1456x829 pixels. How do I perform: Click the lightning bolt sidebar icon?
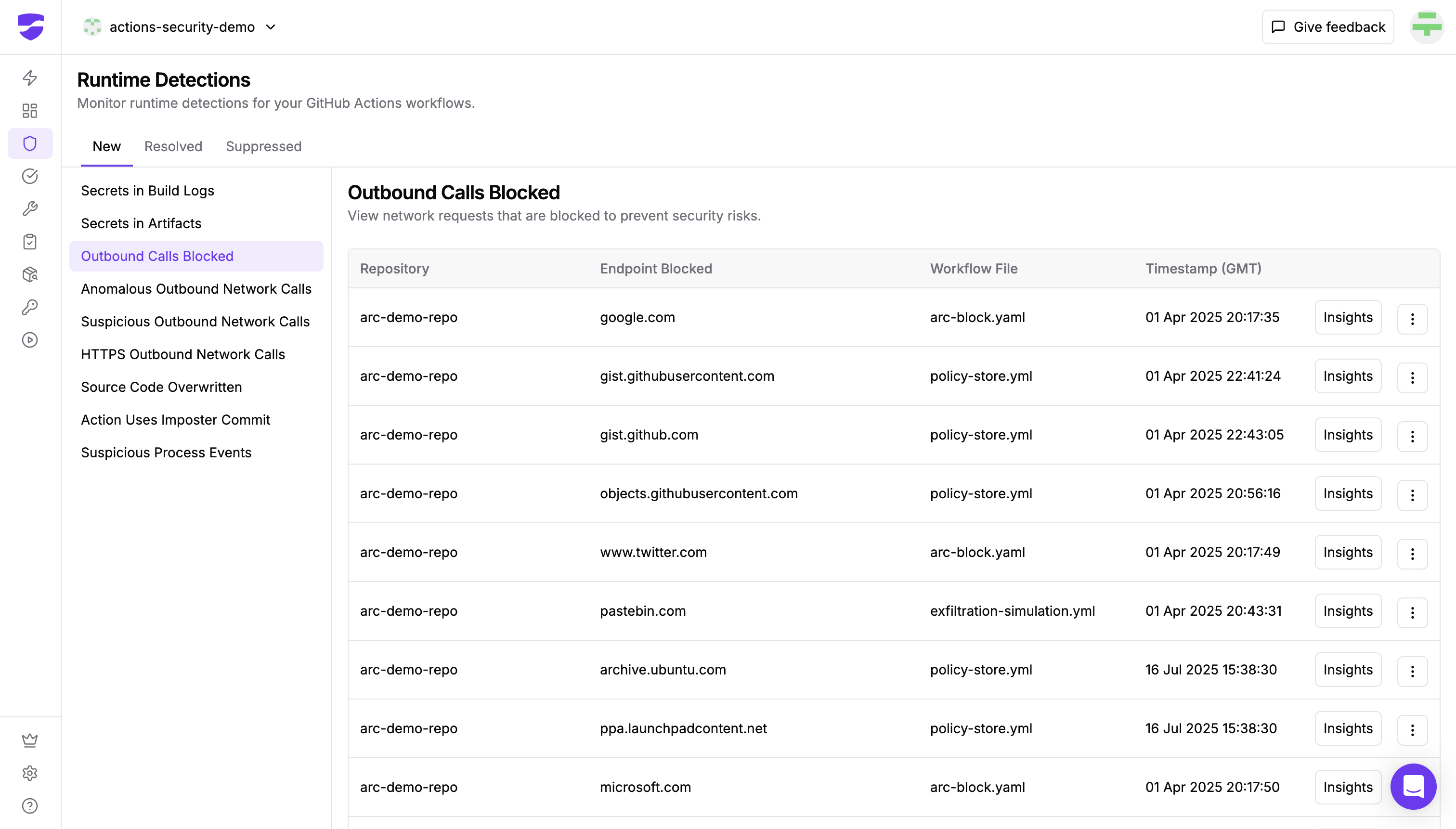coord(29,78)
